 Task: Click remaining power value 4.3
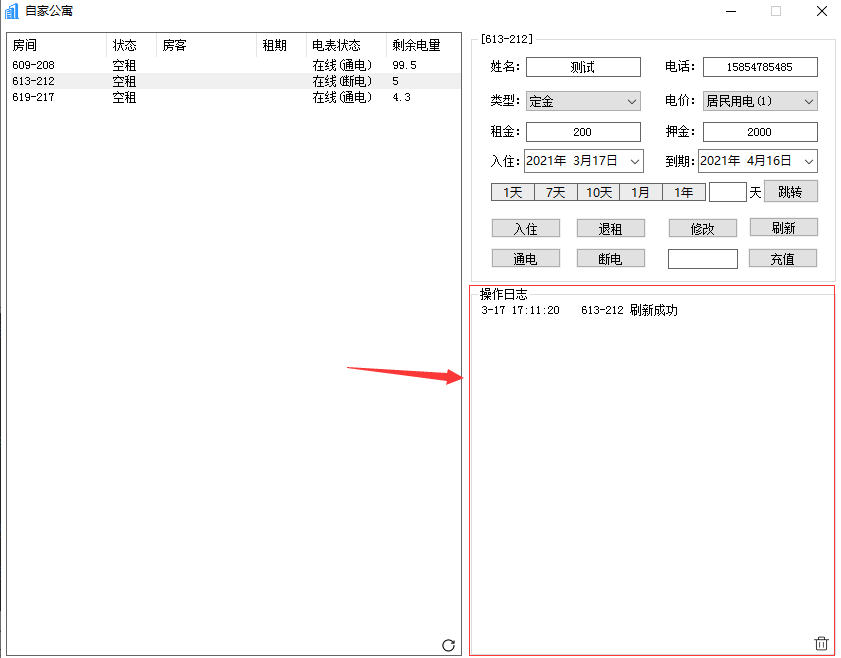(x=401, y=97)
